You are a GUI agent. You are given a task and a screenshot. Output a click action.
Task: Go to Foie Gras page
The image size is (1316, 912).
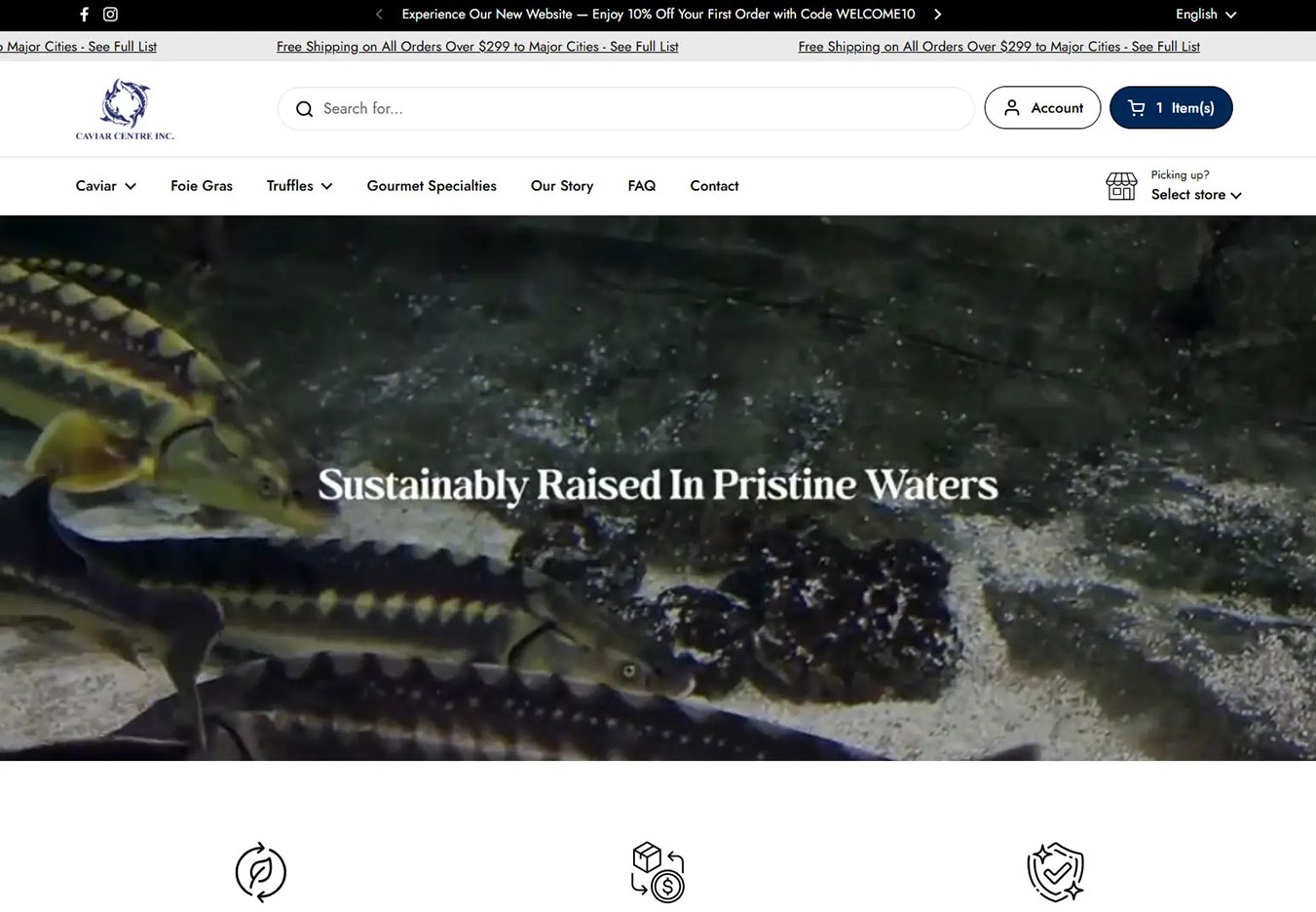coord(202,186)
